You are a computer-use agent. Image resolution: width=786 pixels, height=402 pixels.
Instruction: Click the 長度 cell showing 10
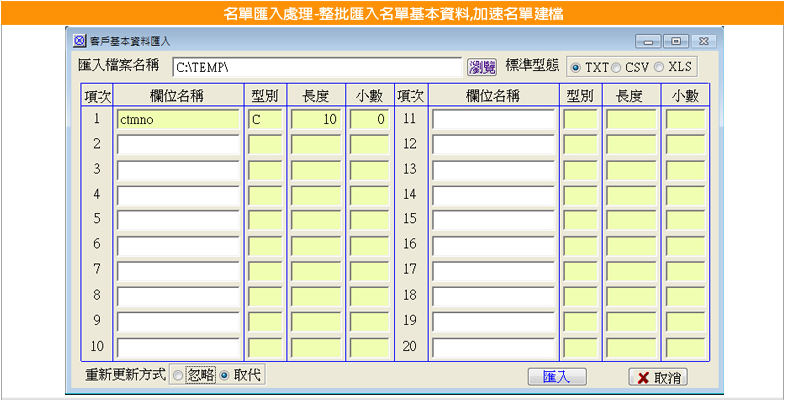316,120
